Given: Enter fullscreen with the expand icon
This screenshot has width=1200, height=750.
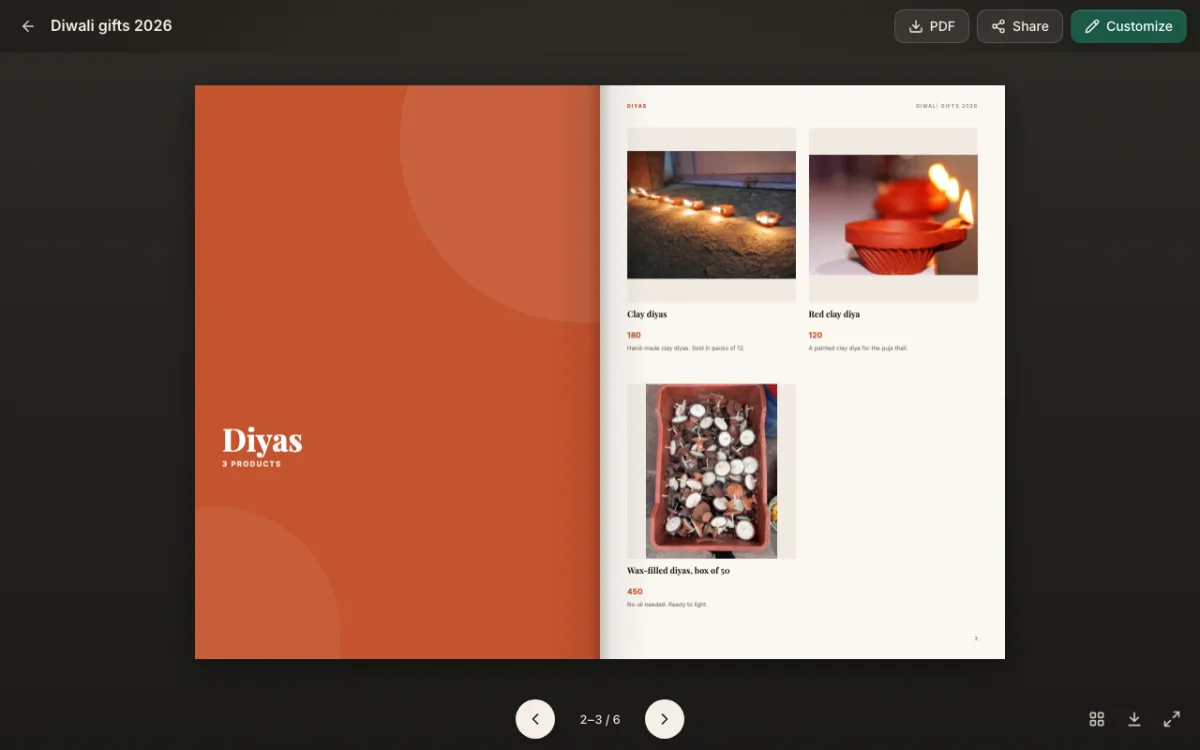Looking at the screenshot, I should [1172, 719].
